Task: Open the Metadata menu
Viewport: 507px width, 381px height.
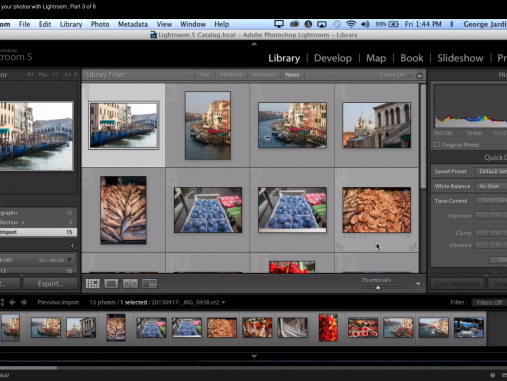Action: pyautogui.click(x=133, y=24)
